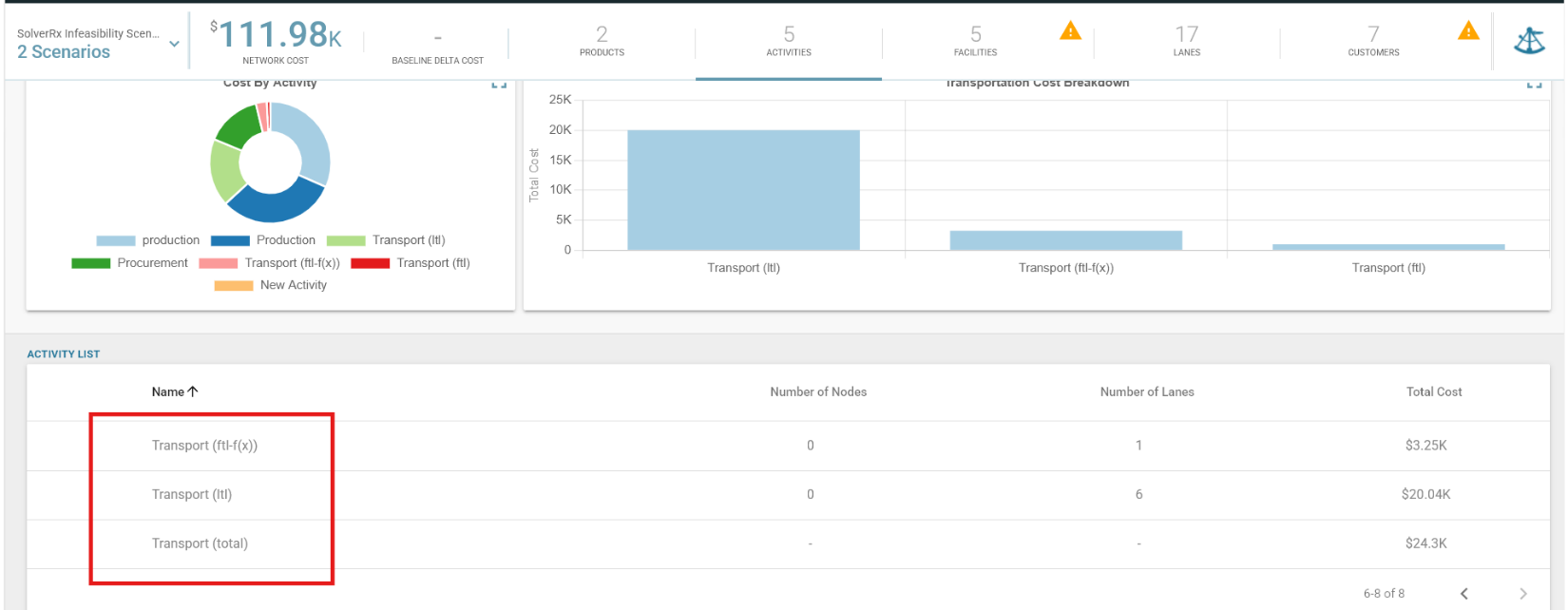This screenshot has height=610, width=1568.
Task: Sort by the Total Cost column header
Action: (x=1434, y=391)
